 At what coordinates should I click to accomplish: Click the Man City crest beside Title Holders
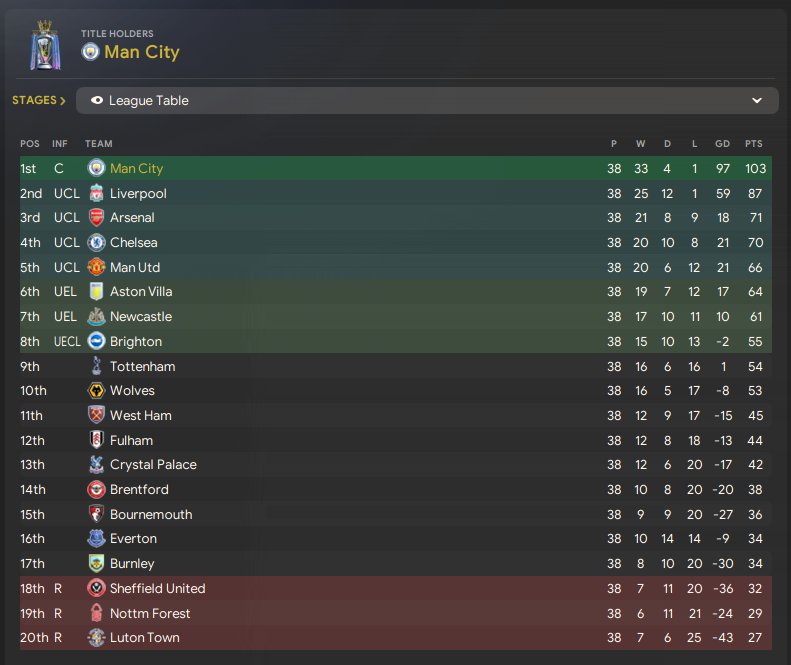90,52
